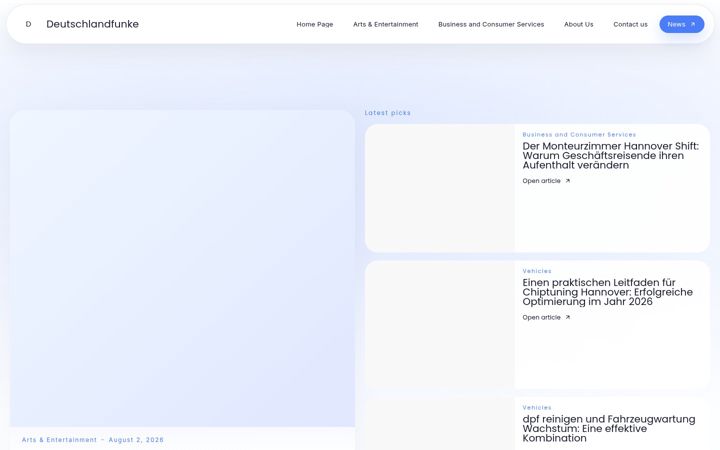Open article link for Monteurzimmer Hannover
Viewport: 720px width, 450px height.
click(x=541, y=181)
